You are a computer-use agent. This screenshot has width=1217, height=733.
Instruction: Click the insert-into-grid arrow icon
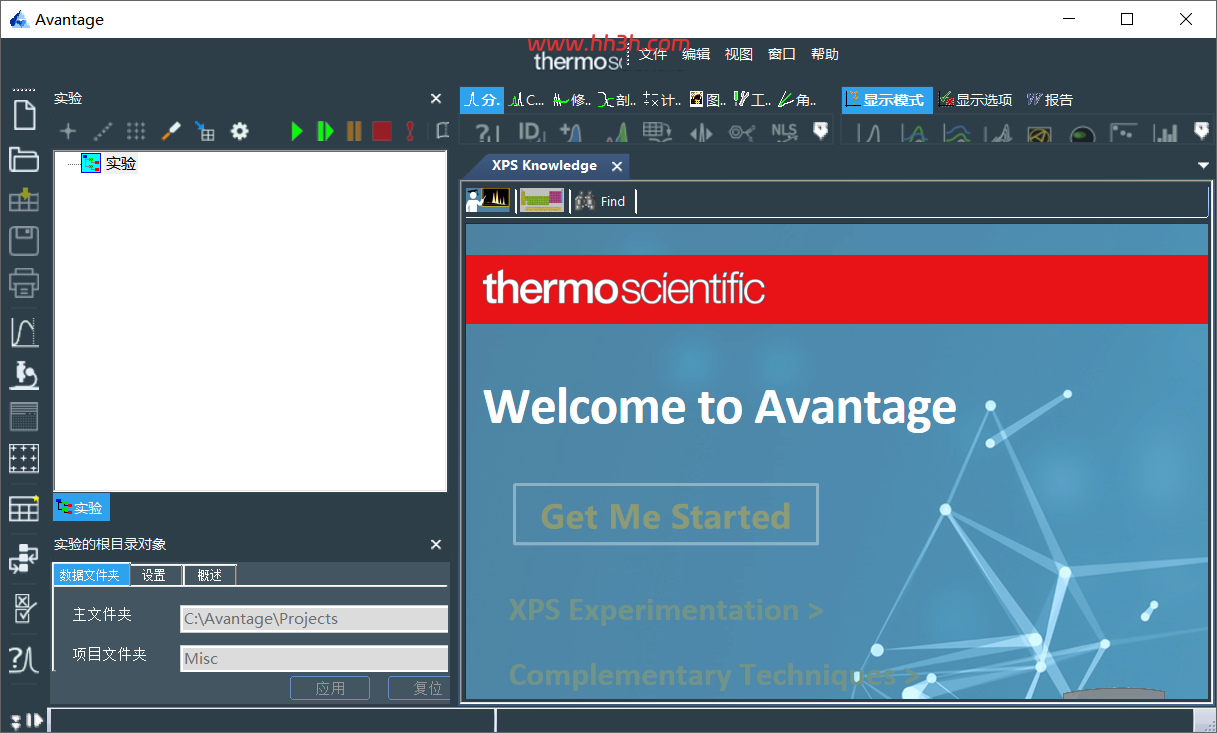(x=205, y=131)
